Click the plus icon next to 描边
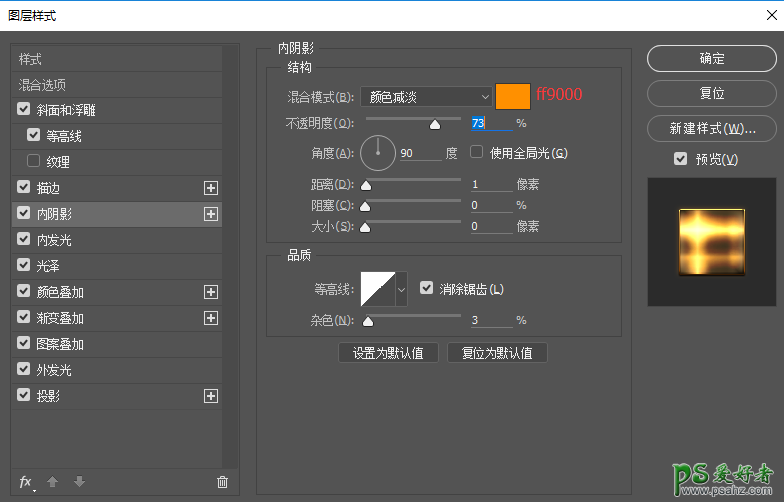This screenshot has width=784, height=502. [x=210, y=188]
